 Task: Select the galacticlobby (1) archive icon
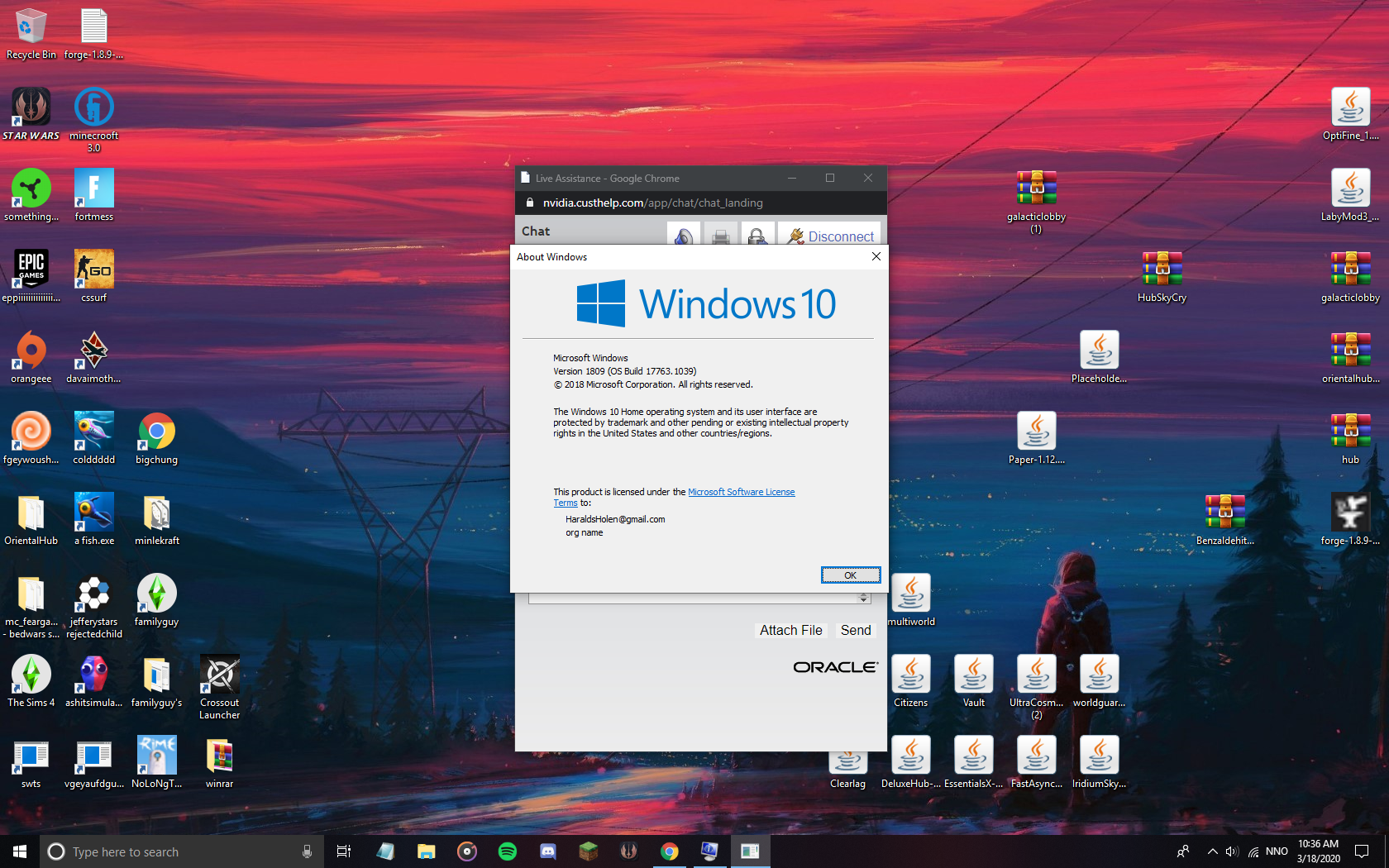click(1036, 201)
